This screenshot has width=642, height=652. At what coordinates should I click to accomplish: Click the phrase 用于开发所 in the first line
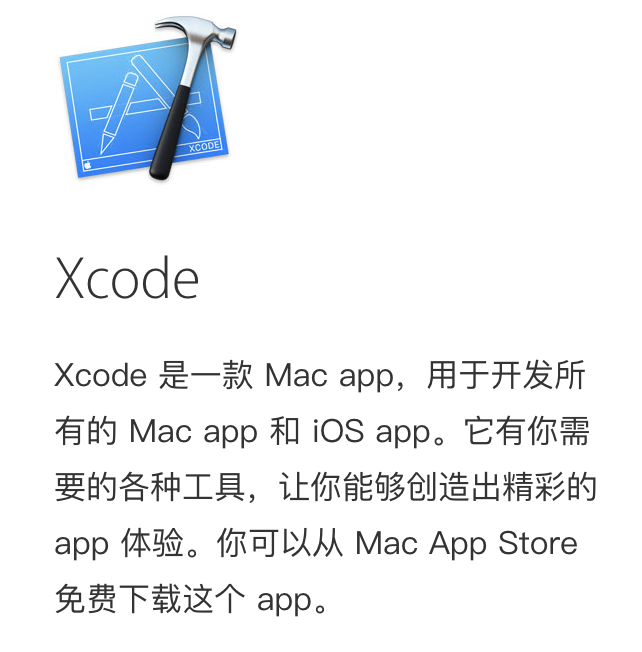pyautogui.click(x=506, y=375)
